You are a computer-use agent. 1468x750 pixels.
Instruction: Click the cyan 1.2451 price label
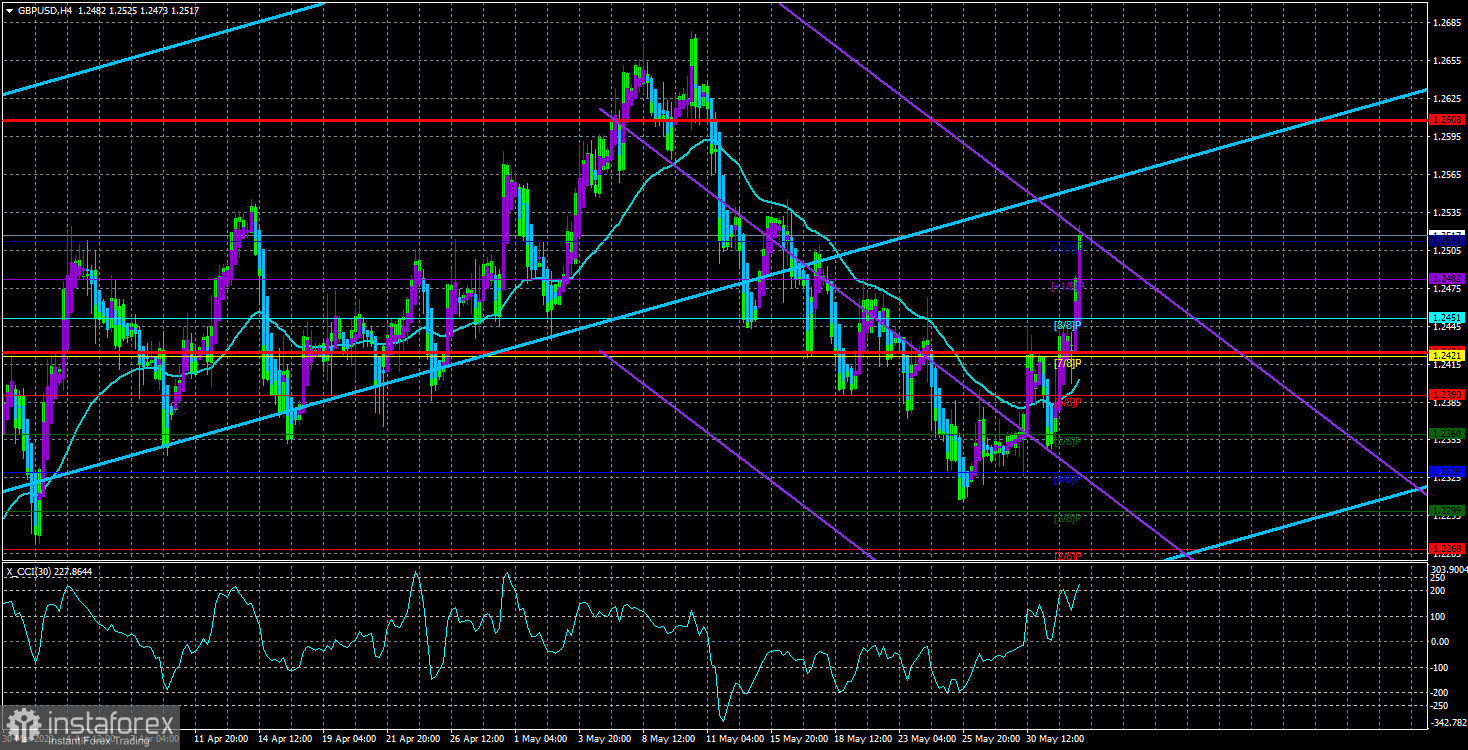coord(1447,318)
